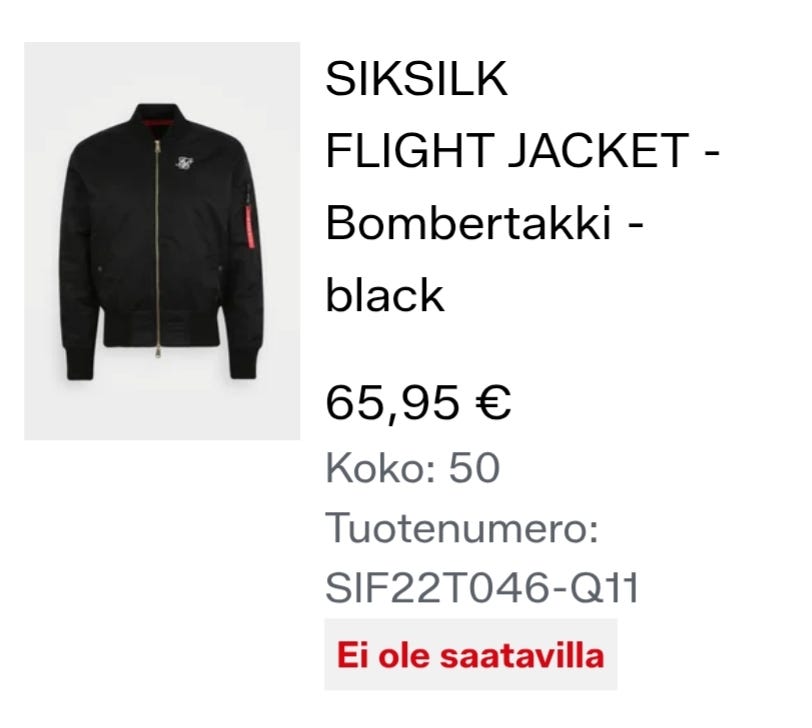Click the size value 50

(474, 468)
